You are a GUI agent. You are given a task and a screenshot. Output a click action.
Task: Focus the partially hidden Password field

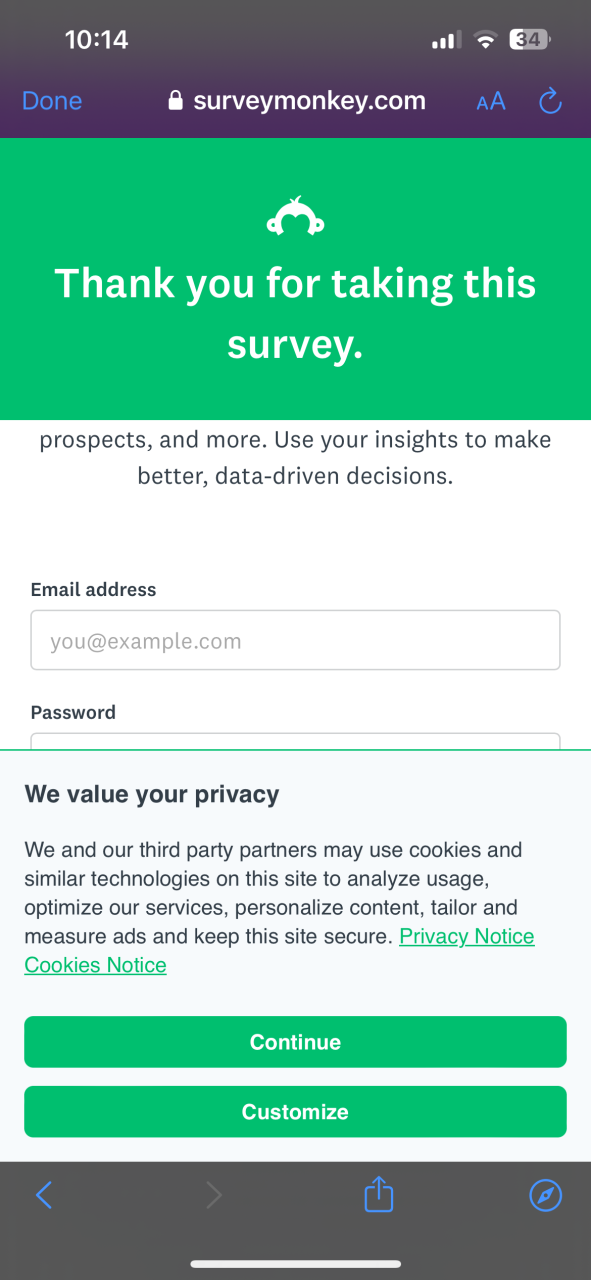point(295,741)
